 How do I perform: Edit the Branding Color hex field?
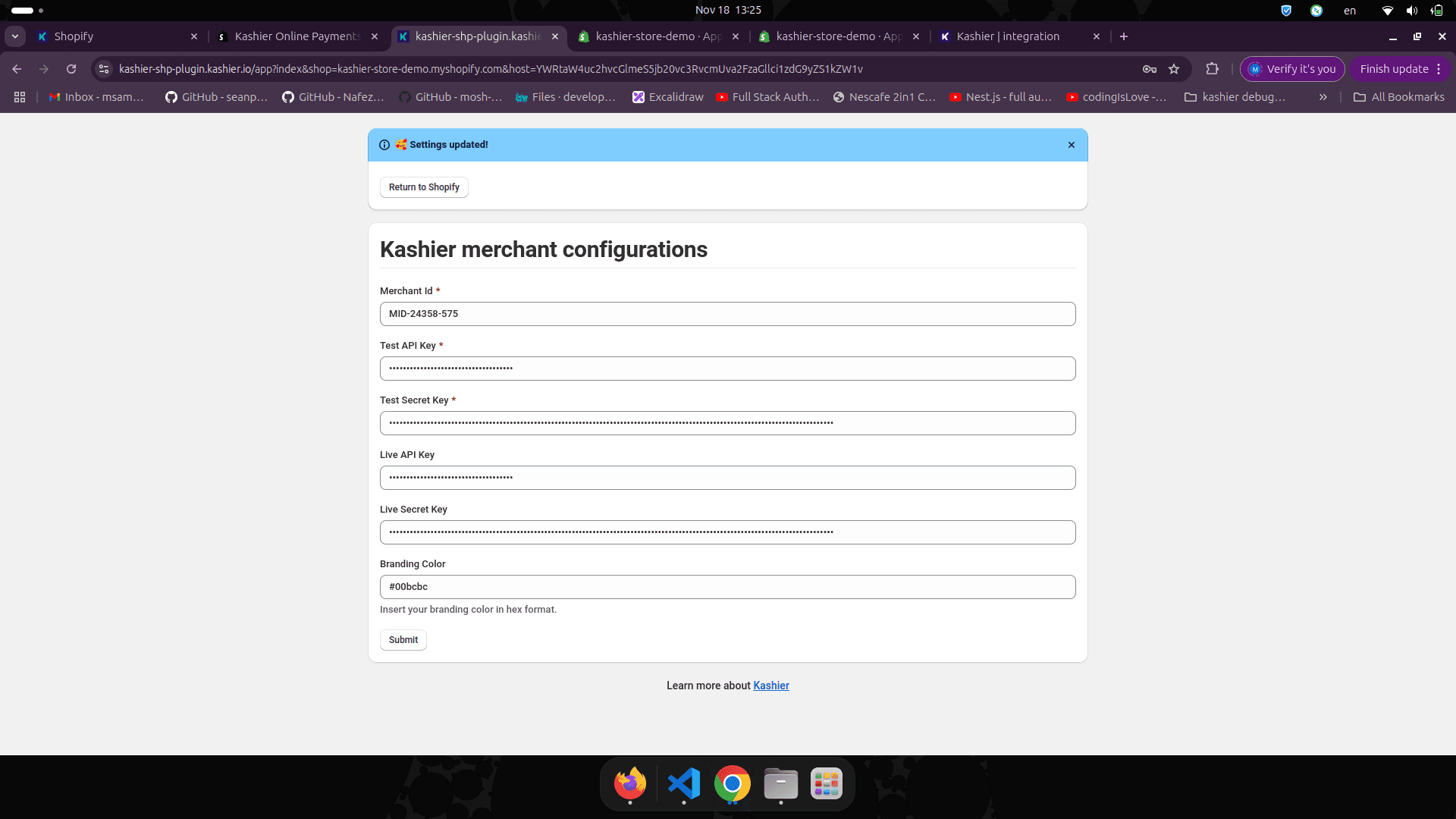click(x=727, y=587)
